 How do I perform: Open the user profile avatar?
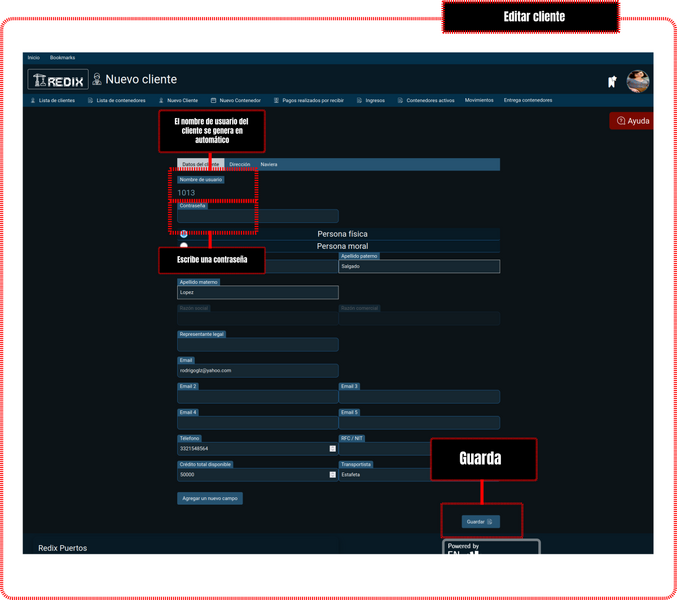[638, 81]
